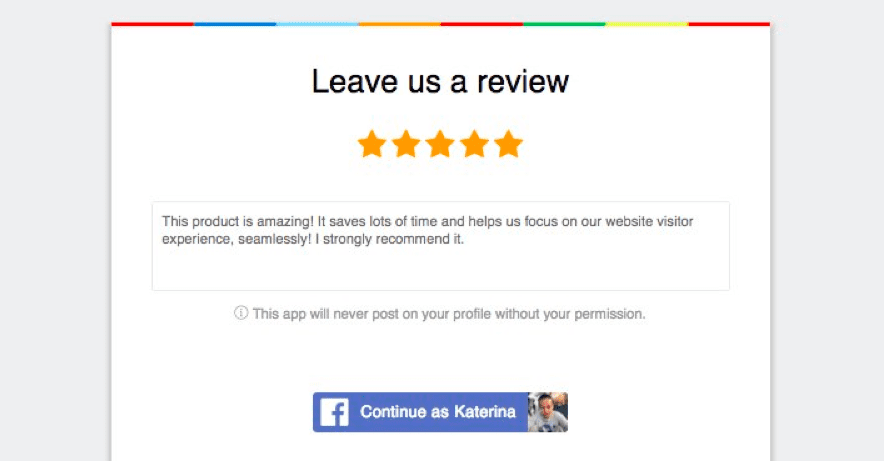The image size is (884, 461).
Task: Click the 'never post on your profile' notice text
Action: [449, 313]
